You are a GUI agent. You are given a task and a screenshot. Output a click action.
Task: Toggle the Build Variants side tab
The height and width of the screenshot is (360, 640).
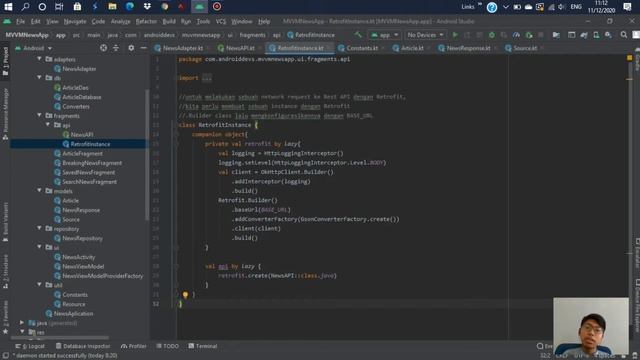point(5,222)
